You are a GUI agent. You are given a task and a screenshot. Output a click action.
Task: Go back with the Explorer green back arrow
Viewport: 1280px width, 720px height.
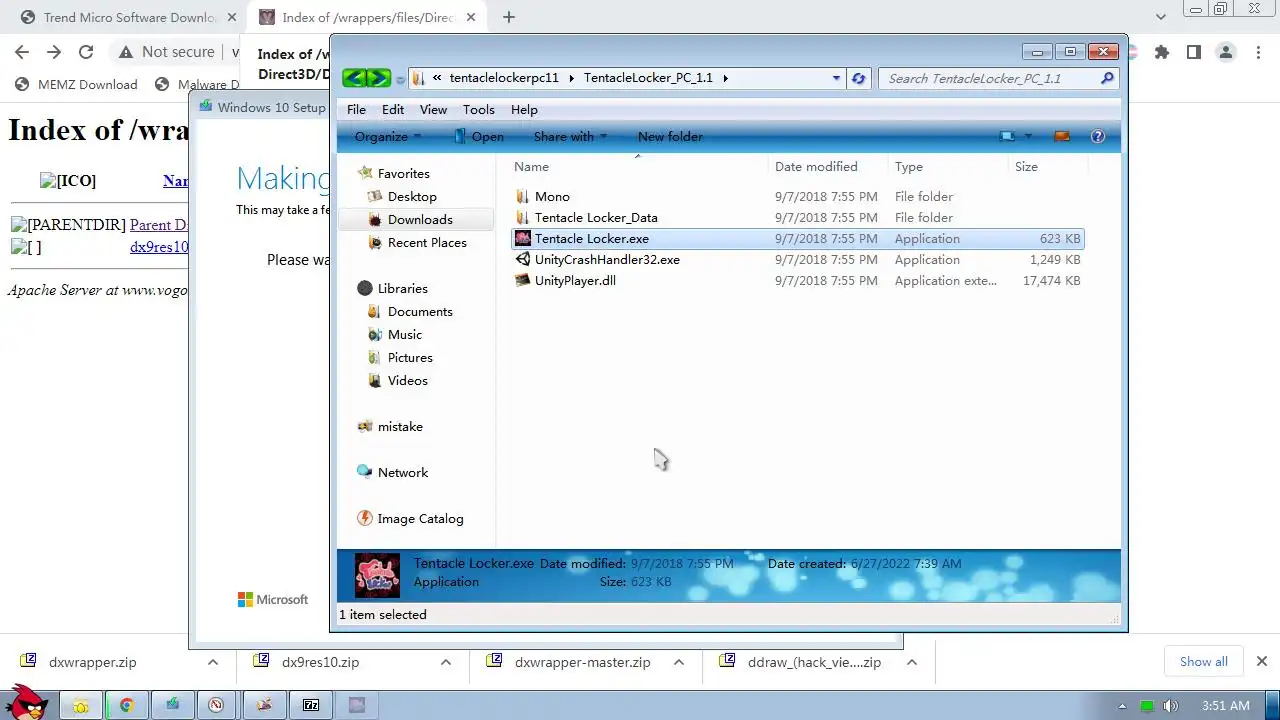pyautogui.click(x=354, y=78)
